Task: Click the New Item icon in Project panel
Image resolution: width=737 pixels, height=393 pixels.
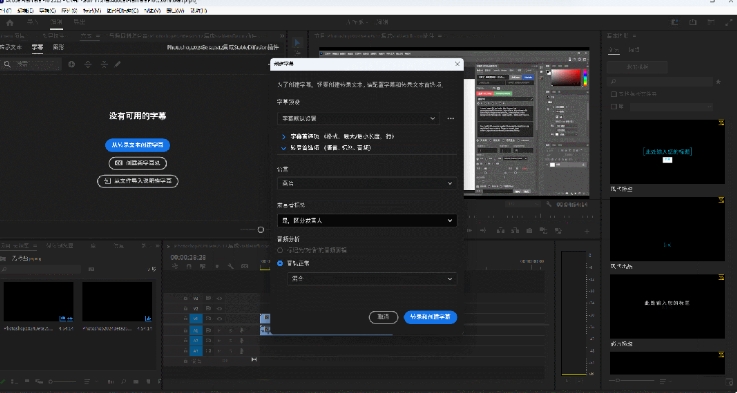Action: (x=148, y=382)
